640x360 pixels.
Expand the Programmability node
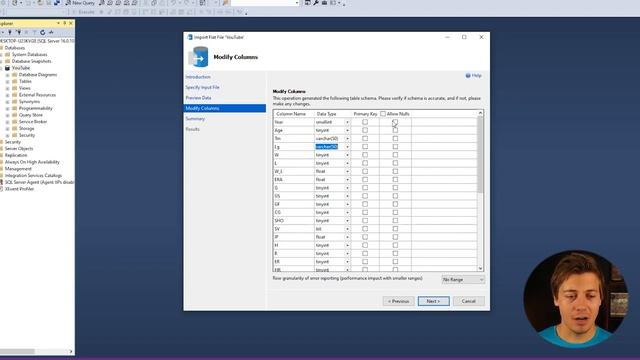pos(7,108)
